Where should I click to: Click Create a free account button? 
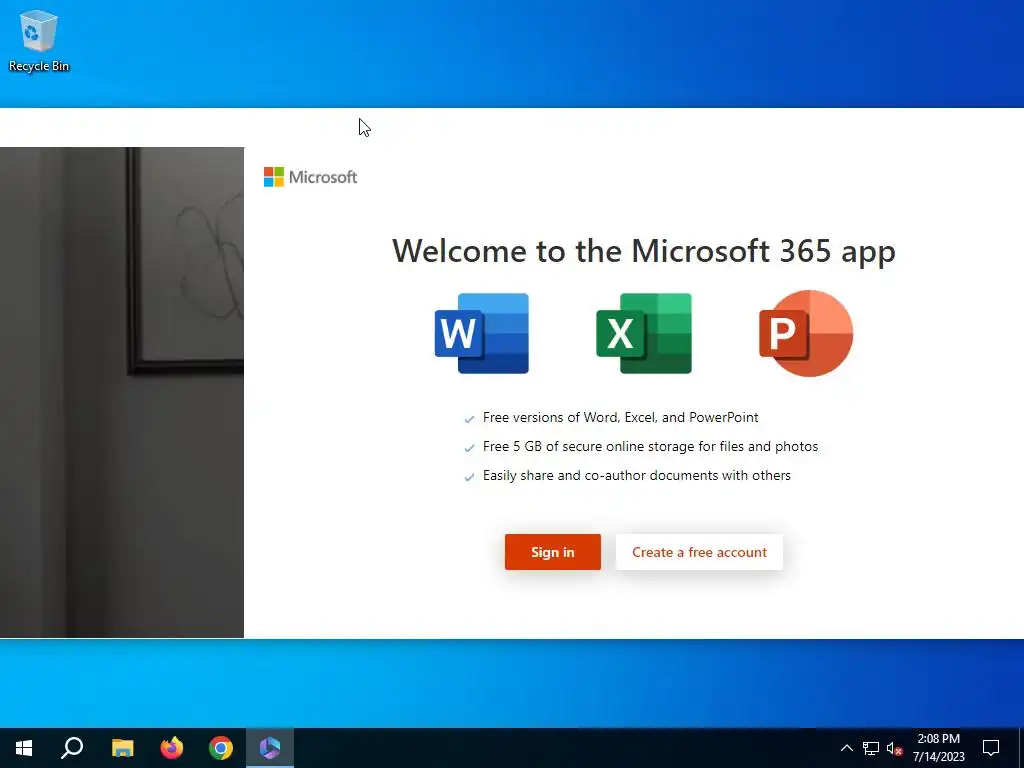pyautogui.click(x=699, y=552)
